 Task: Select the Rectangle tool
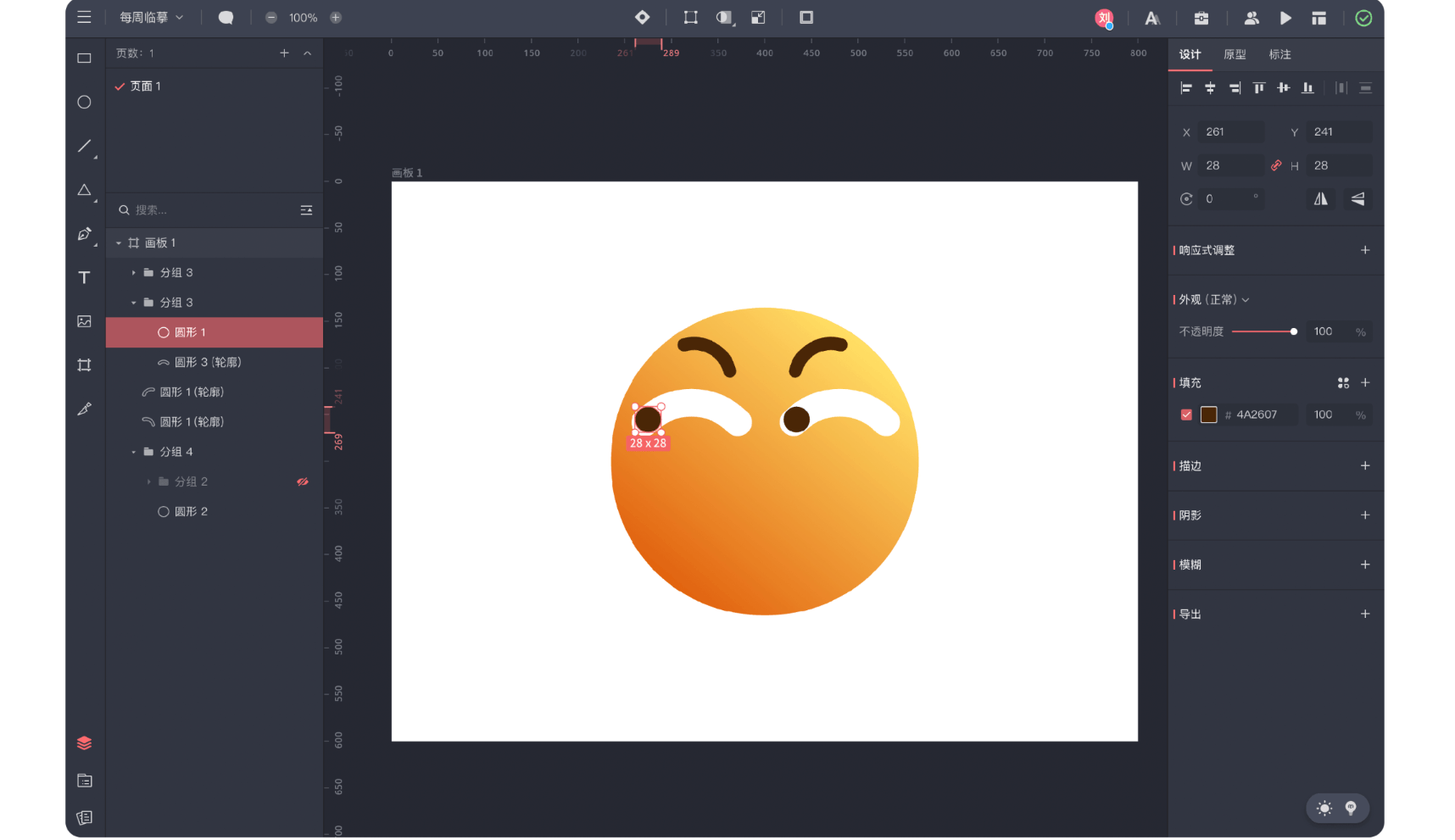[x=84, y=58]
